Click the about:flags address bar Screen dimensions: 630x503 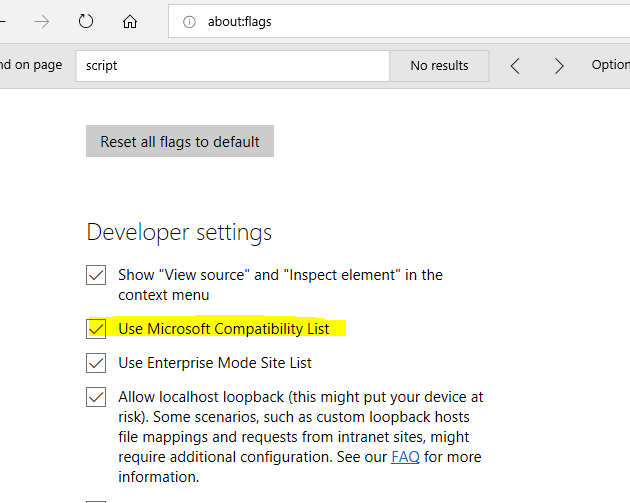(400, 22)
